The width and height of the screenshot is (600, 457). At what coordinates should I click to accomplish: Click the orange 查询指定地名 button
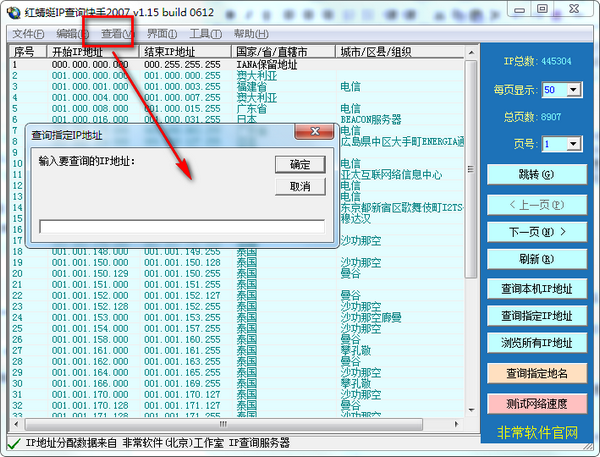[536, 373]
